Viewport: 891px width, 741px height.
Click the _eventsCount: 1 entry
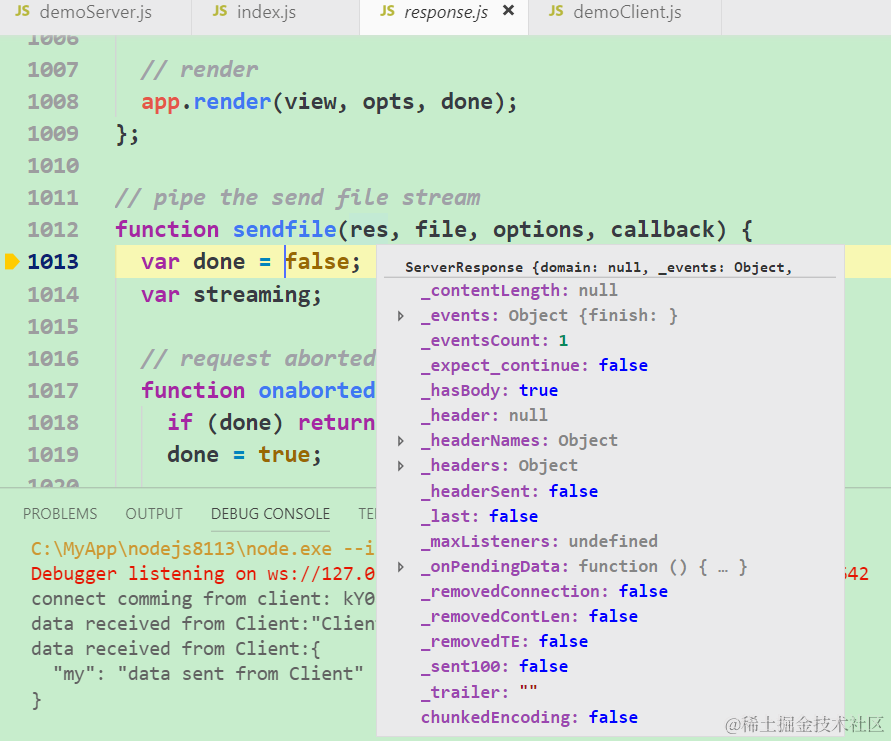494,340
